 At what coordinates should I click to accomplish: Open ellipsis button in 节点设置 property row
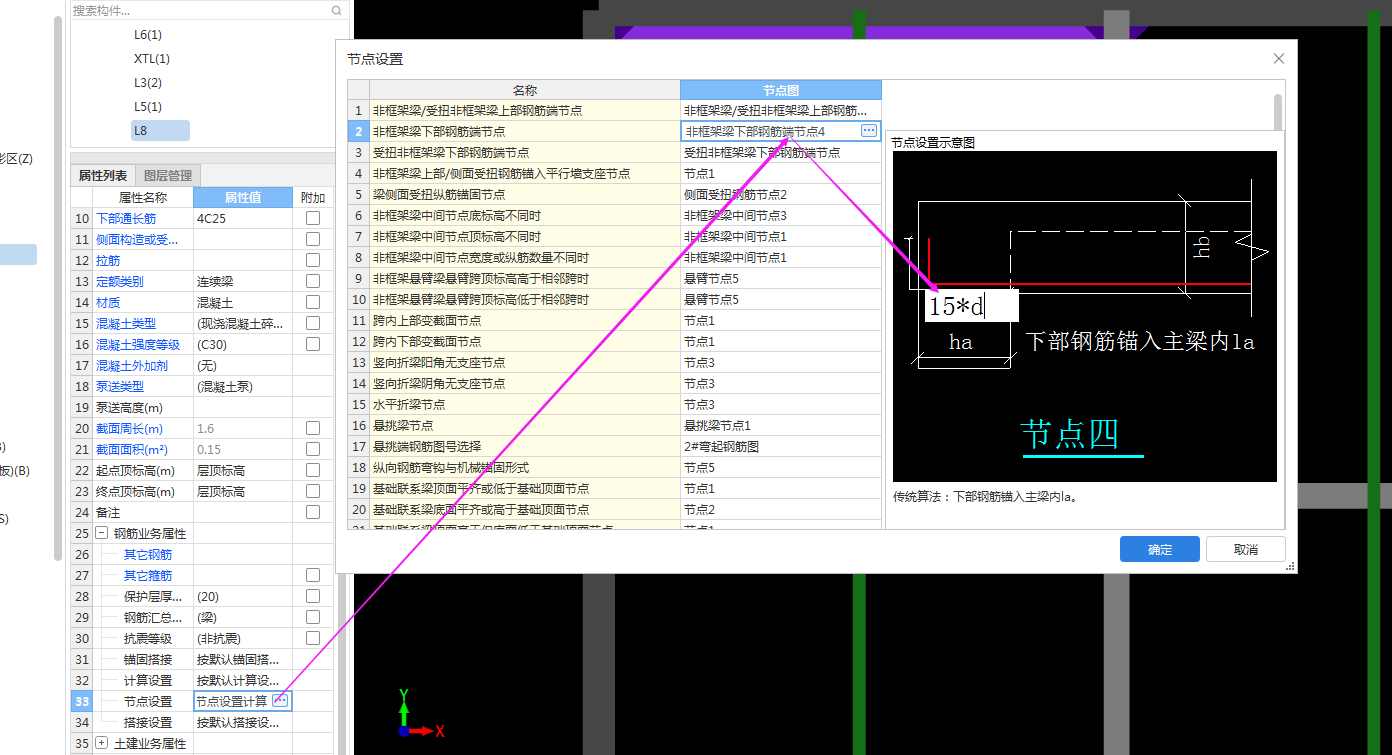point(281,700)
